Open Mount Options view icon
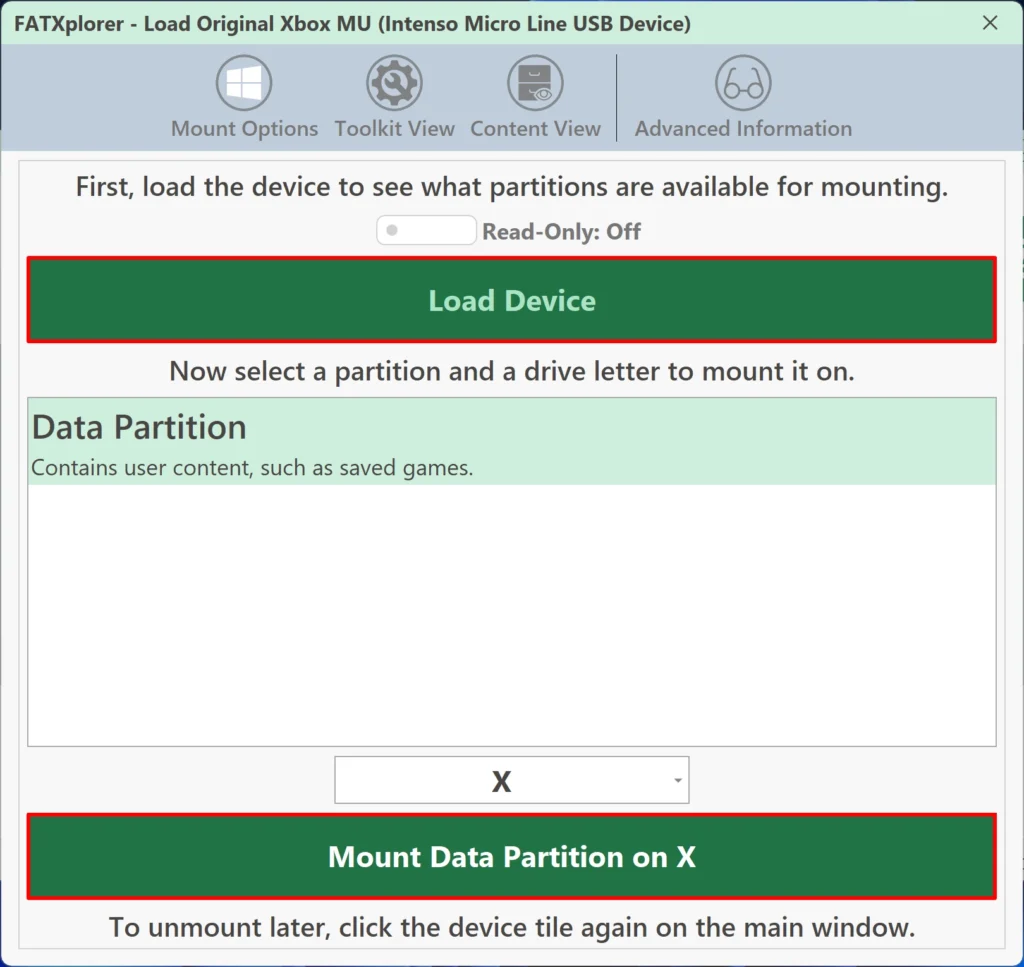The width and height of the screenshot is (1024, 967). tap(244, 83)
